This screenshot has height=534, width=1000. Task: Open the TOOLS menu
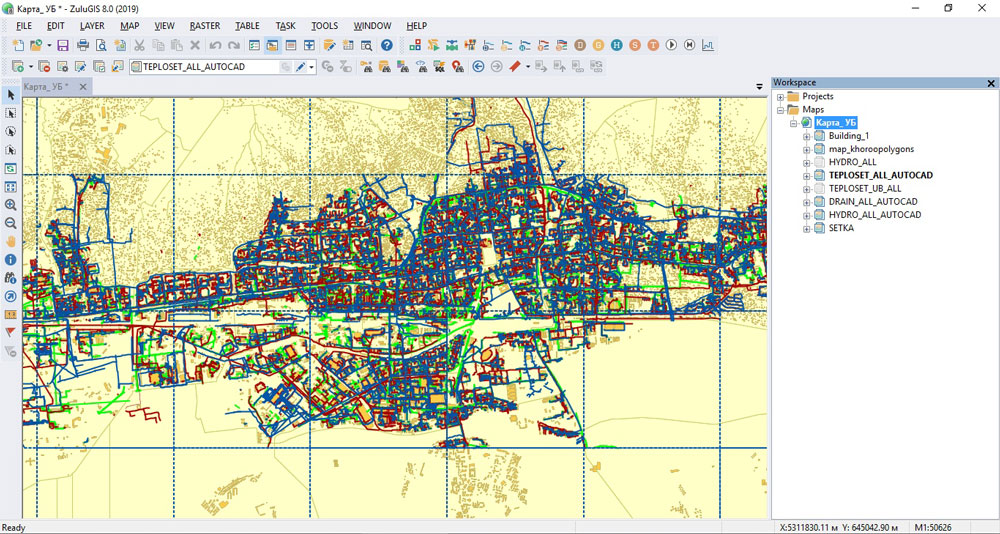(324, 25)
